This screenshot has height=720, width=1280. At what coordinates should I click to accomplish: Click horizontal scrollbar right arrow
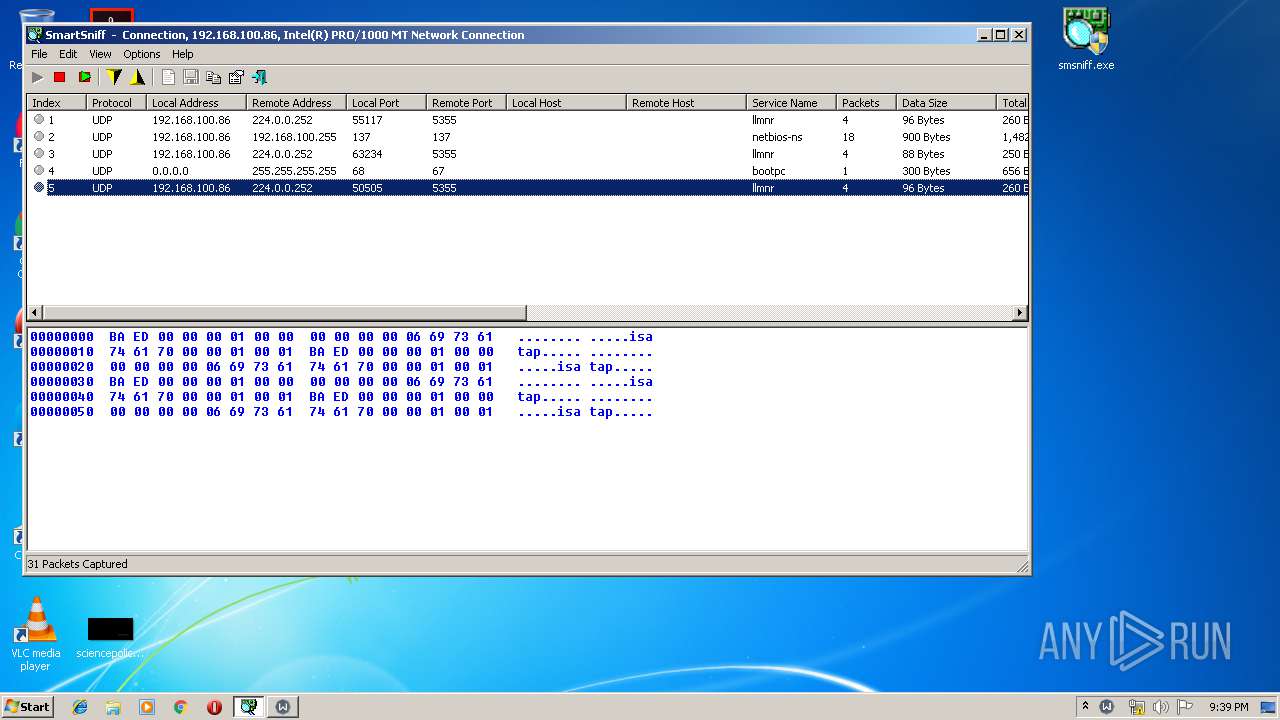click(1020, 313)
